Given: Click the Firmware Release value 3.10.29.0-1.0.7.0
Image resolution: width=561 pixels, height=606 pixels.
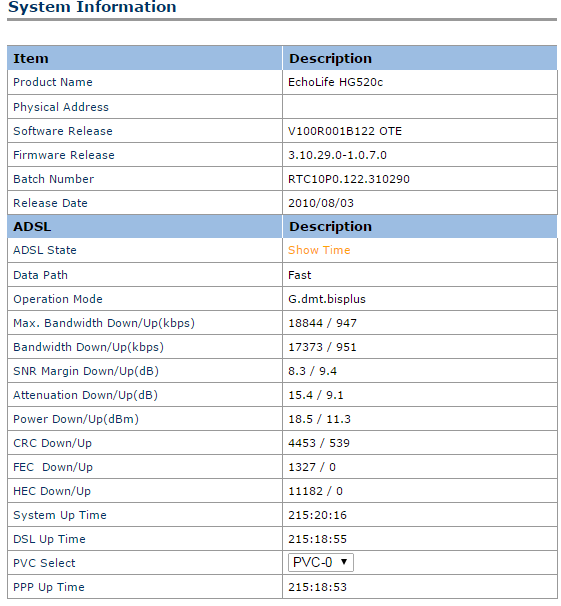Looking at the screenshot, I should [337, 155].
